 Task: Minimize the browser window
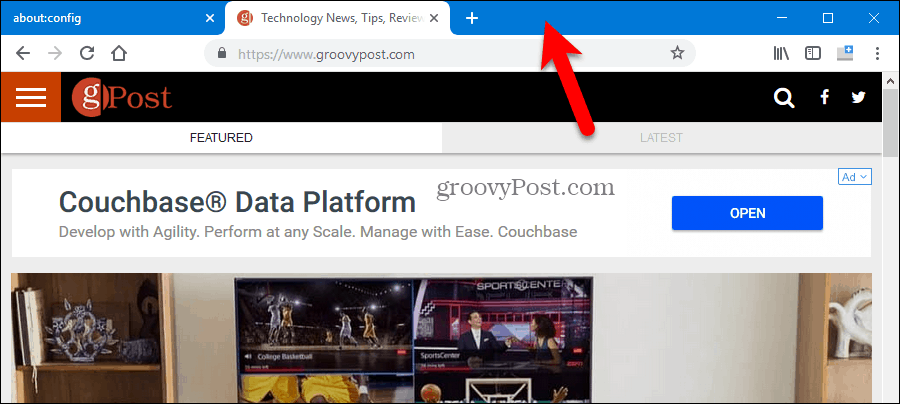pos(782,18)
